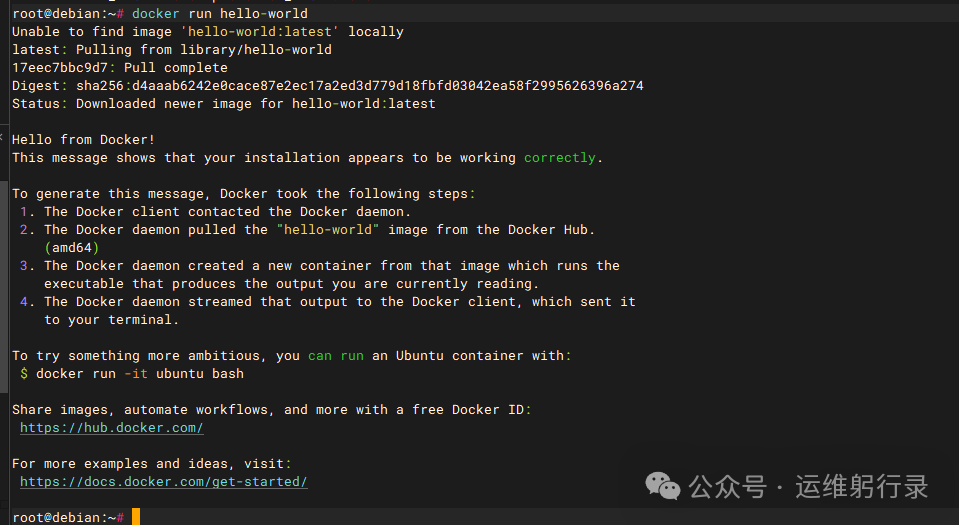
Task: Click the 'docker run -it ubuntu bash' command
Action: [139, 374]
